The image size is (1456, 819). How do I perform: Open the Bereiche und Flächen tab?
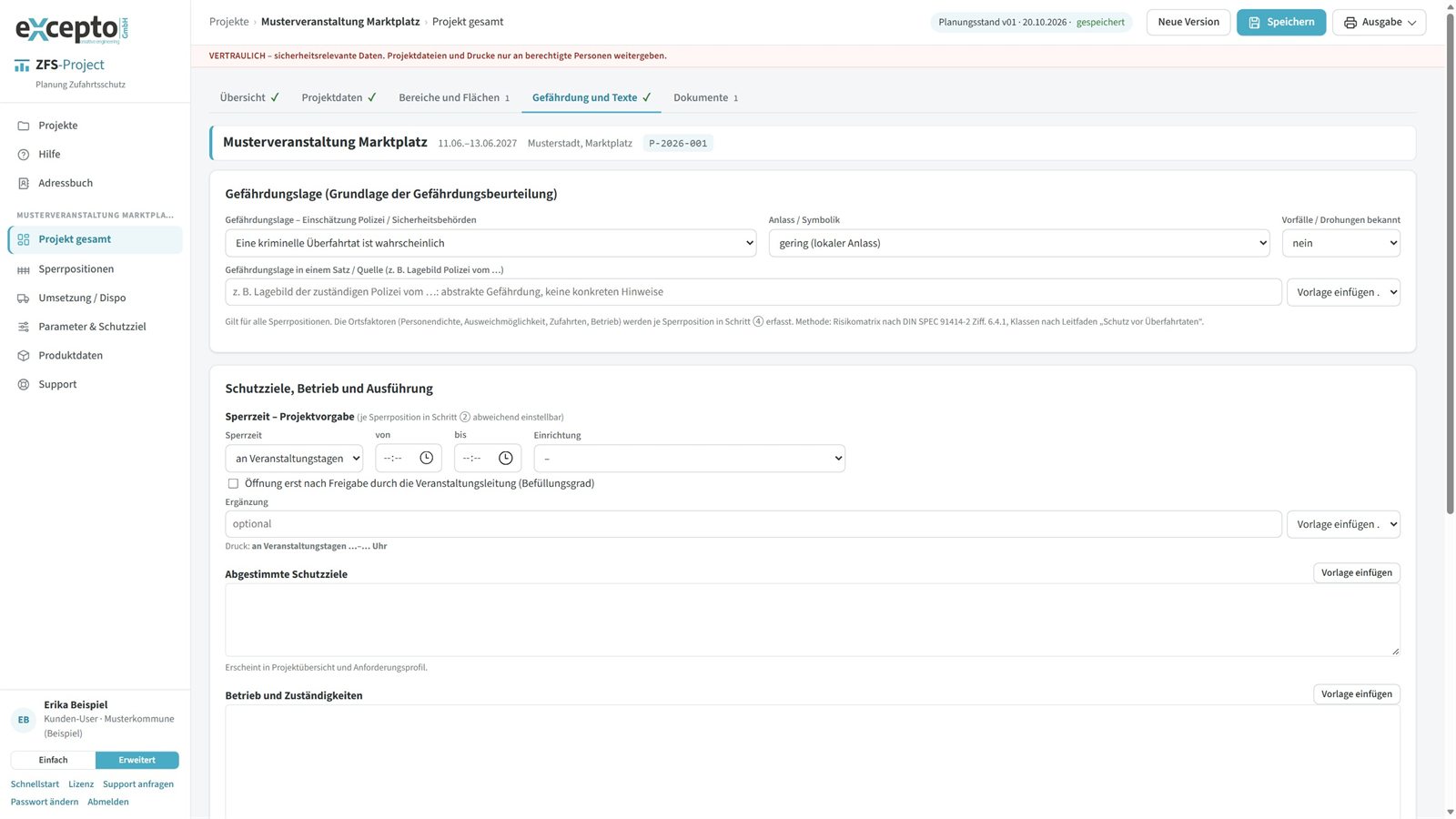tap(454, 97)
